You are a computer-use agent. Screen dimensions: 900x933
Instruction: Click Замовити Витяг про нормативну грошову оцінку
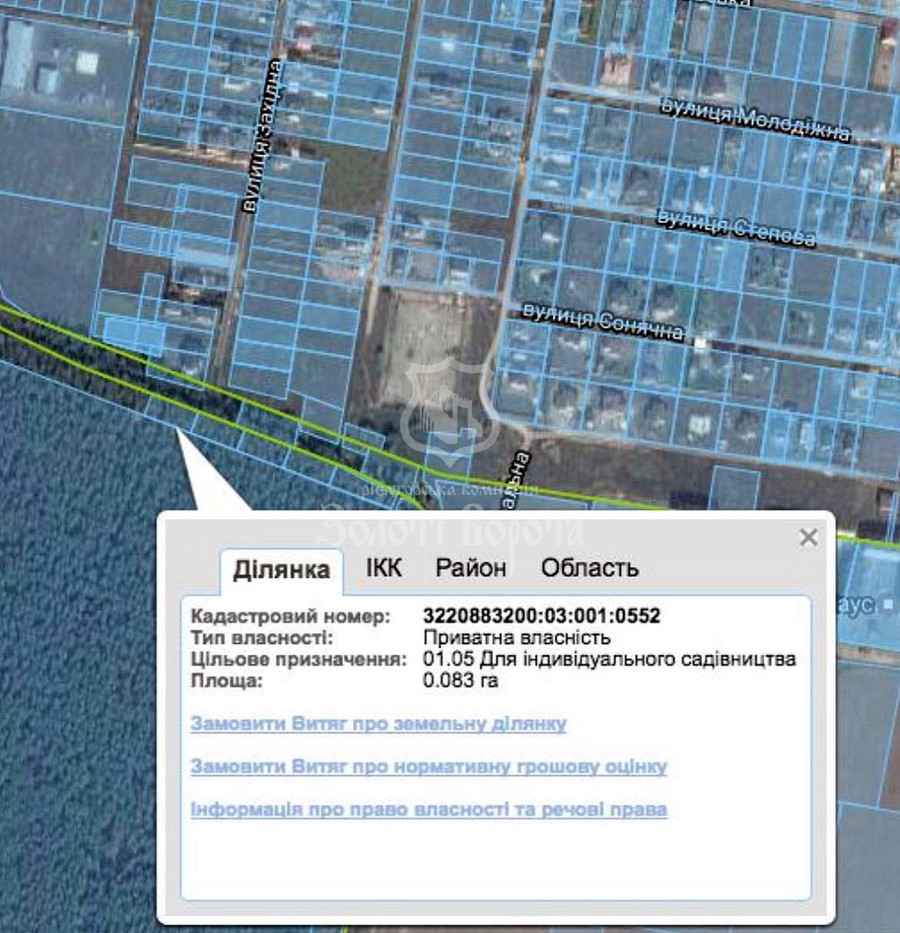[428, 767]
